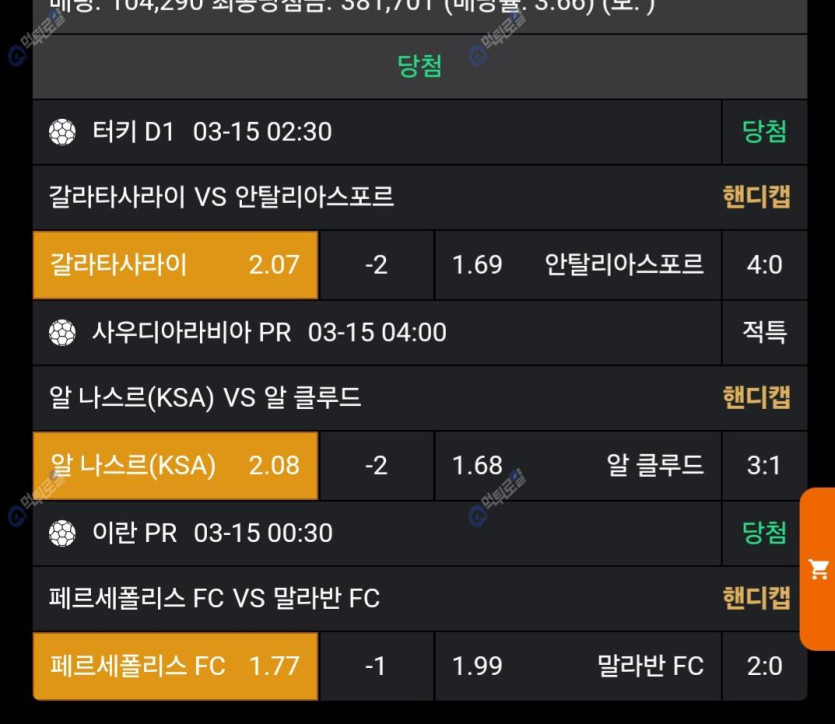Click the soccer ball icon beside 사우디아라비아 PR
The height and width of the screenshot is (724, 835).
coord(62,332)
